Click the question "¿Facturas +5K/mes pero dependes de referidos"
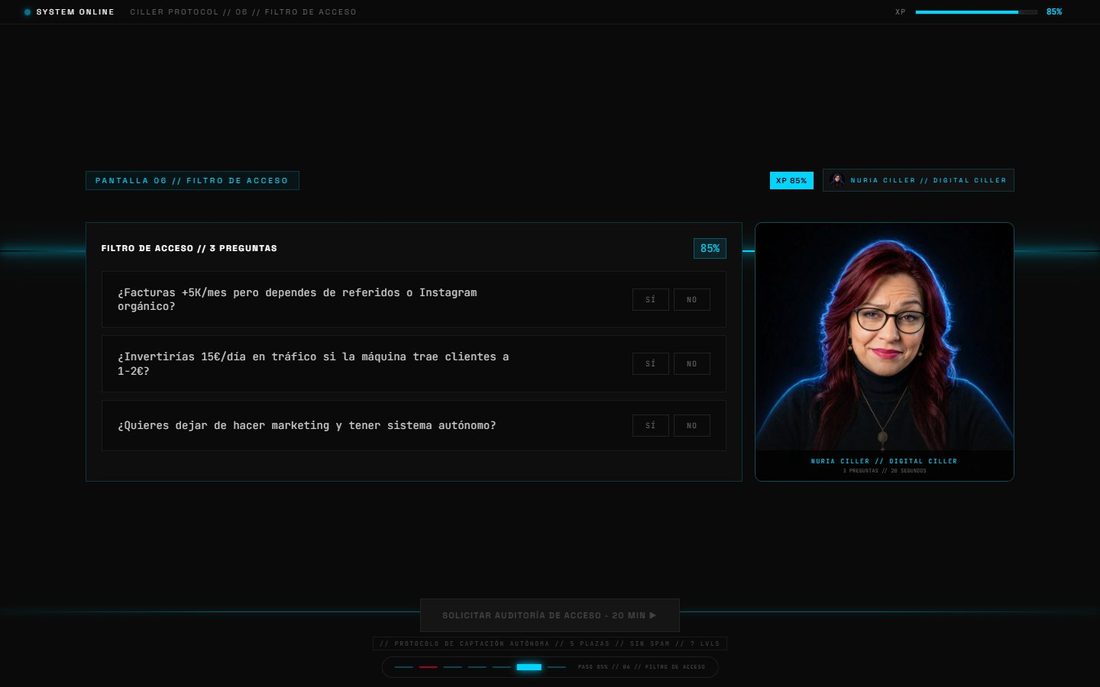This screenshot has width=1100, height=687. (x=297, y=300)
